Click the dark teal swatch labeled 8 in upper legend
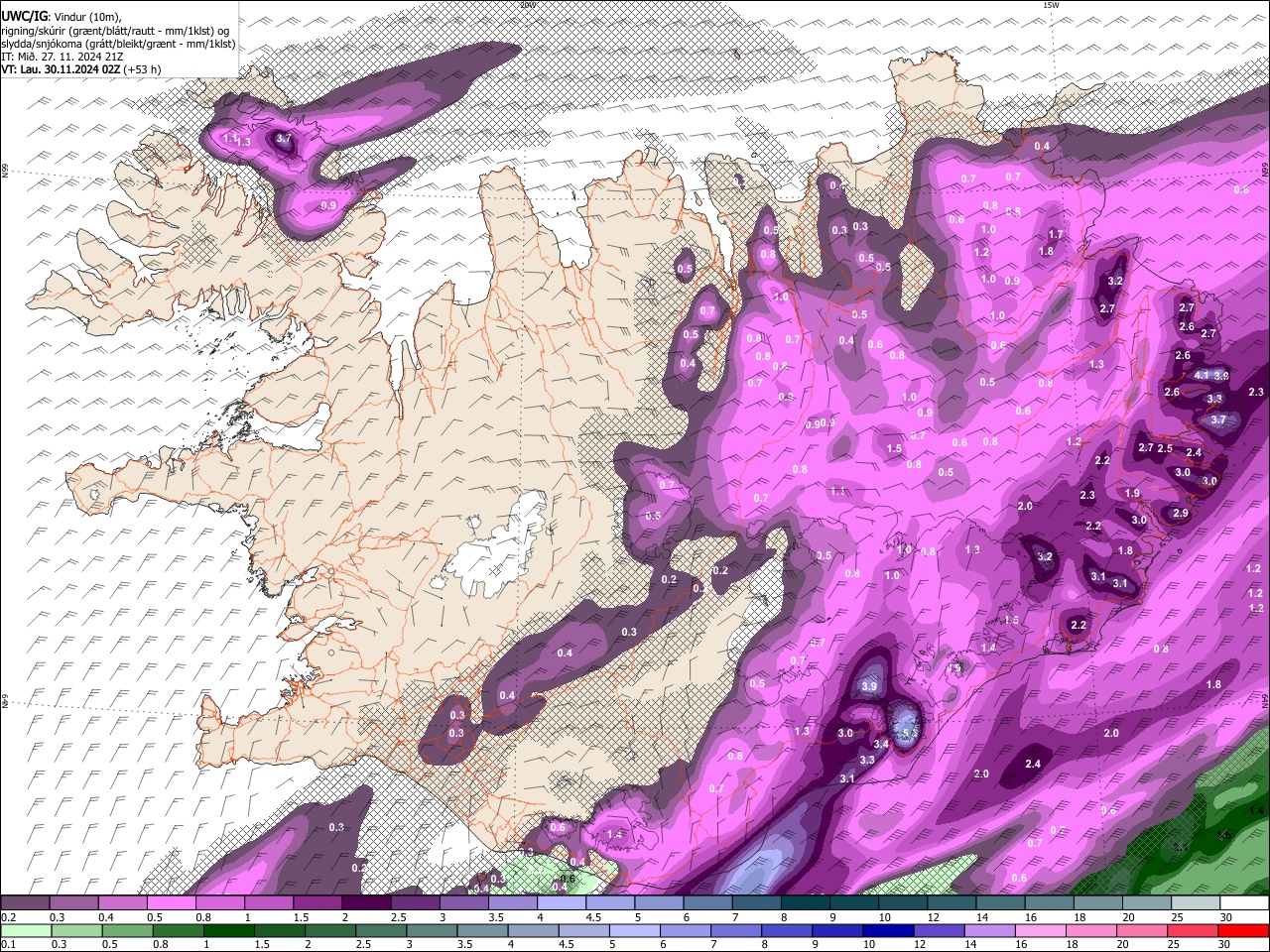 pyautogui.click(x=806, y=902)
